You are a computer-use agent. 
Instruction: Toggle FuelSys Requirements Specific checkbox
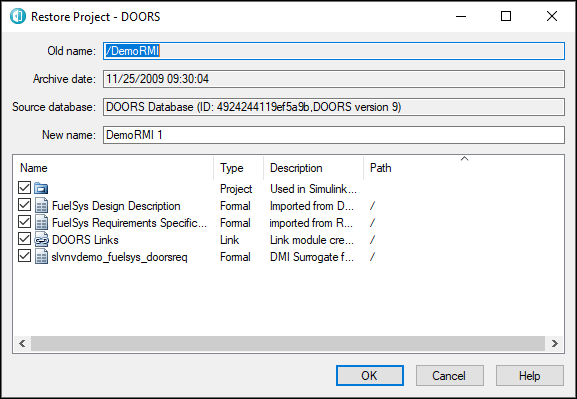click(24, 221)
